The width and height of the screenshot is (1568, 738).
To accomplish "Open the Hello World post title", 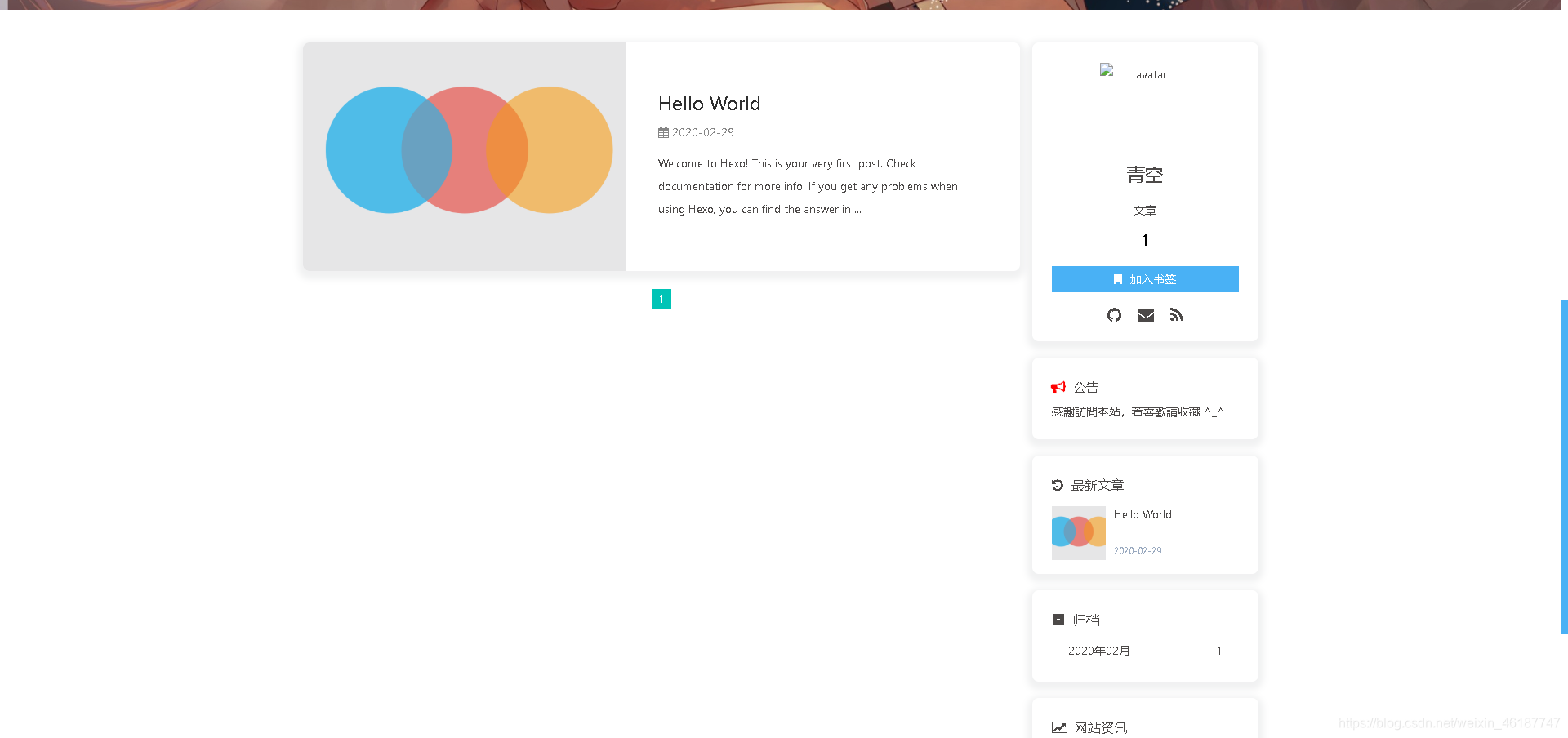I will [x=709, y=104].
